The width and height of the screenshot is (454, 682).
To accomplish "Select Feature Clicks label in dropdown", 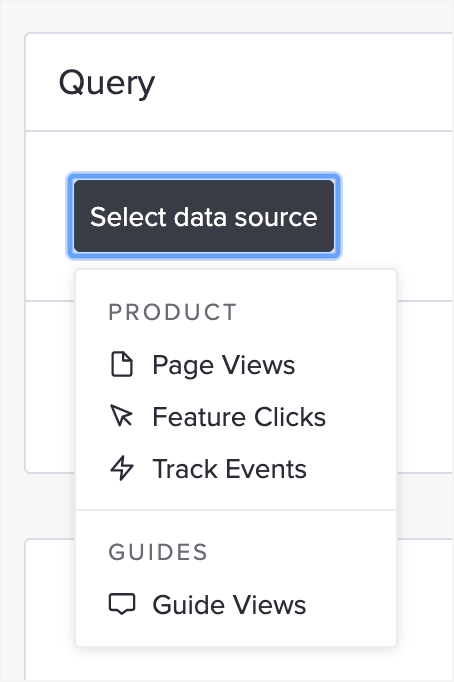I will coord(239,417).
